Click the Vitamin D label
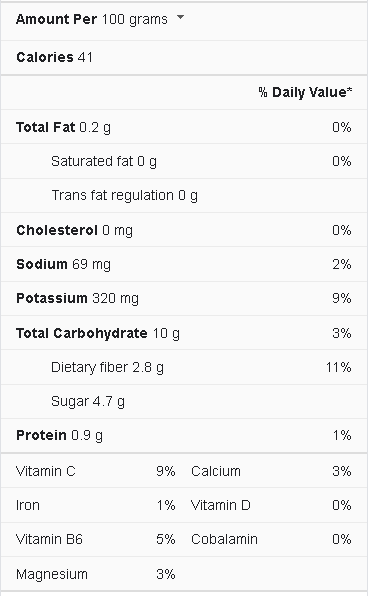Screen dimensions: 370x596 point(221,506)
